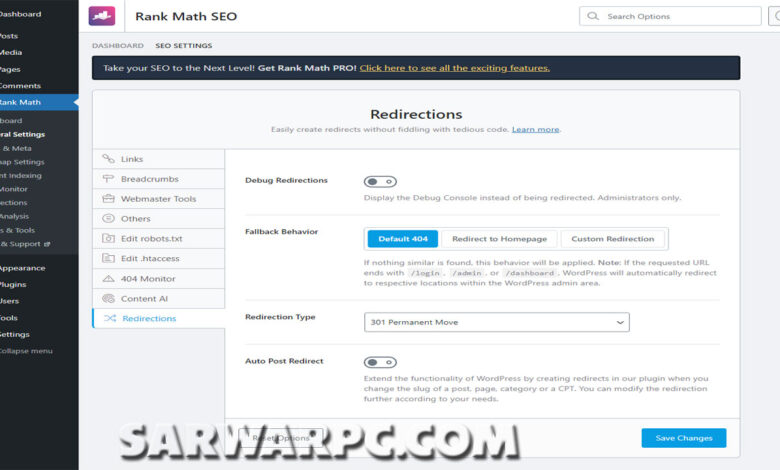Click the 404 Monitor warning icon
Viewport: 780px width, 470px height.
108,279
